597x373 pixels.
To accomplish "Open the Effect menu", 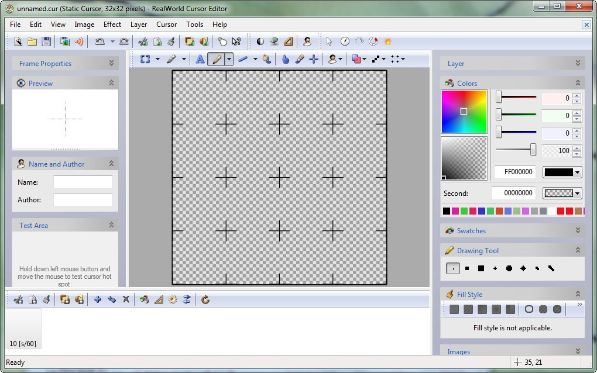I will point(112,24).
